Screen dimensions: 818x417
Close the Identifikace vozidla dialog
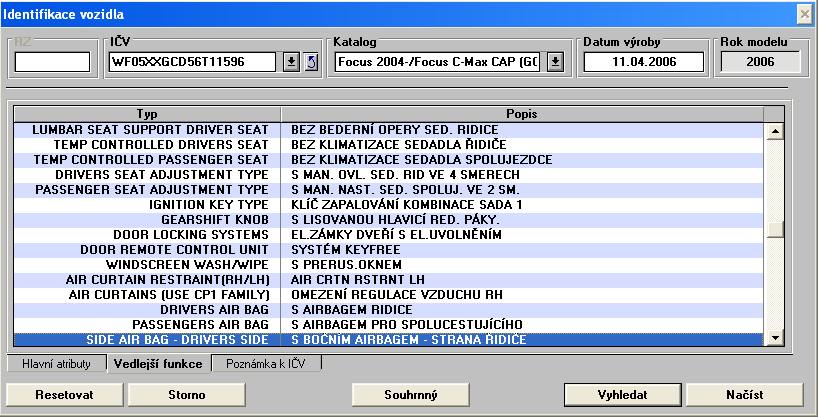click(803, 14)
